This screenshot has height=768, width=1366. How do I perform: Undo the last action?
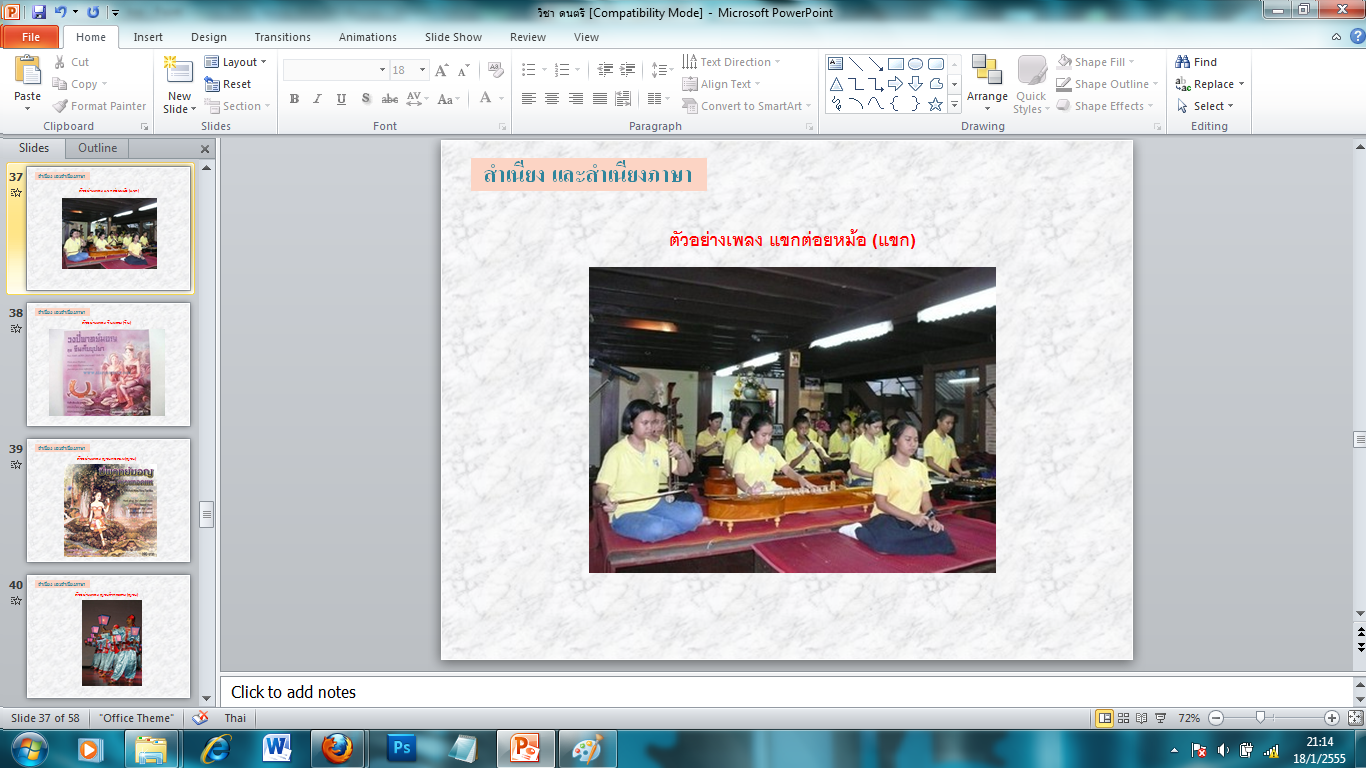click(60, 13)
